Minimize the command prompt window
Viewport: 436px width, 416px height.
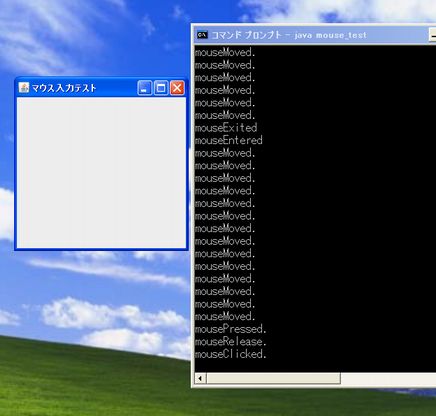click(432, 35)
